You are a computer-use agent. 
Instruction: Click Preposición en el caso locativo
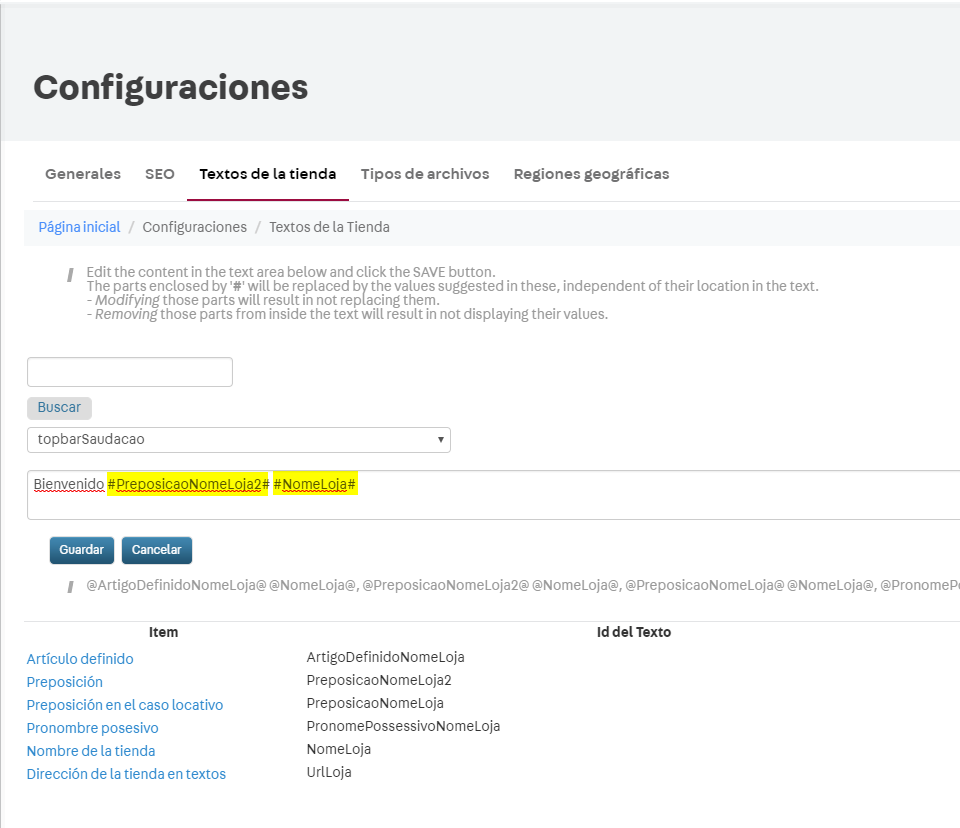click(125, 705)
